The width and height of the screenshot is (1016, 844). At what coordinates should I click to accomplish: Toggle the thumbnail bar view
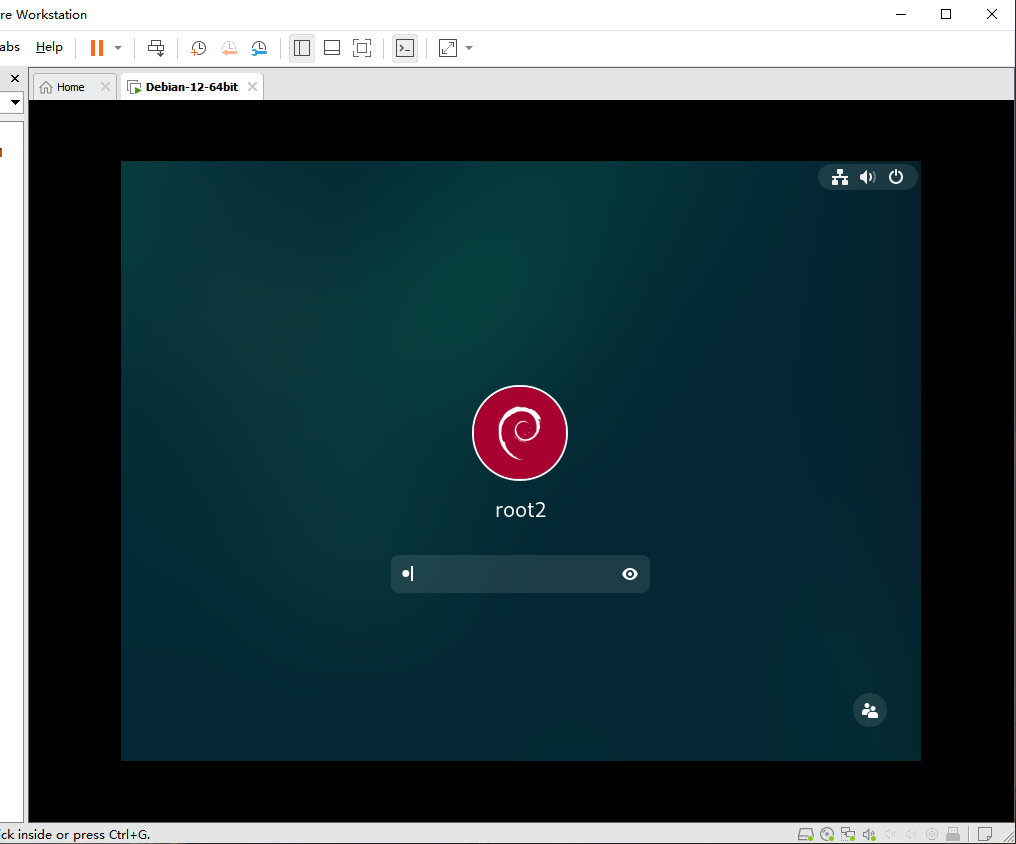(x=332, y=48)
